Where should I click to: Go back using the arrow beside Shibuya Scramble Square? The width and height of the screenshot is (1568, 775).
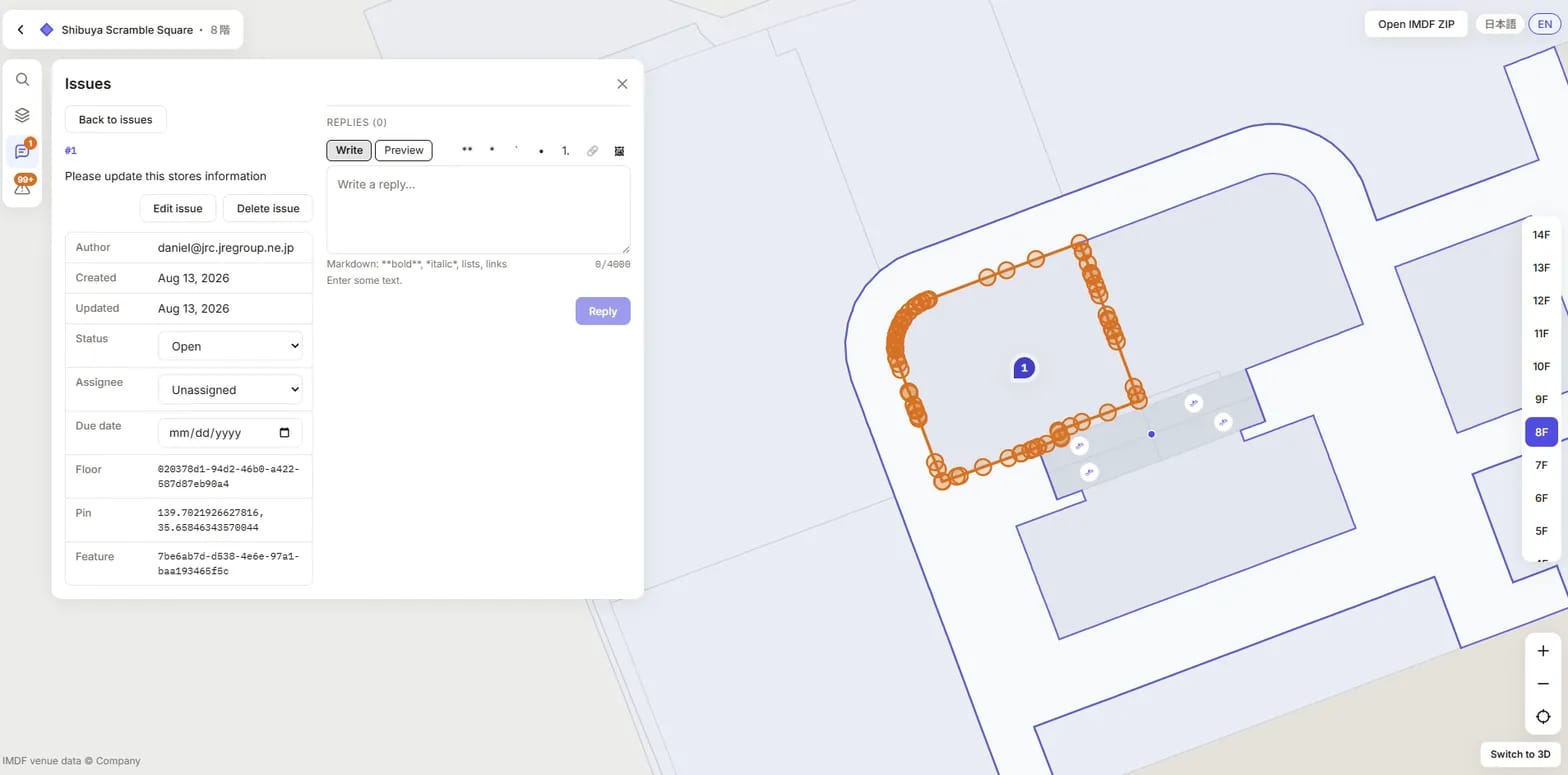[x=21, y=30]
